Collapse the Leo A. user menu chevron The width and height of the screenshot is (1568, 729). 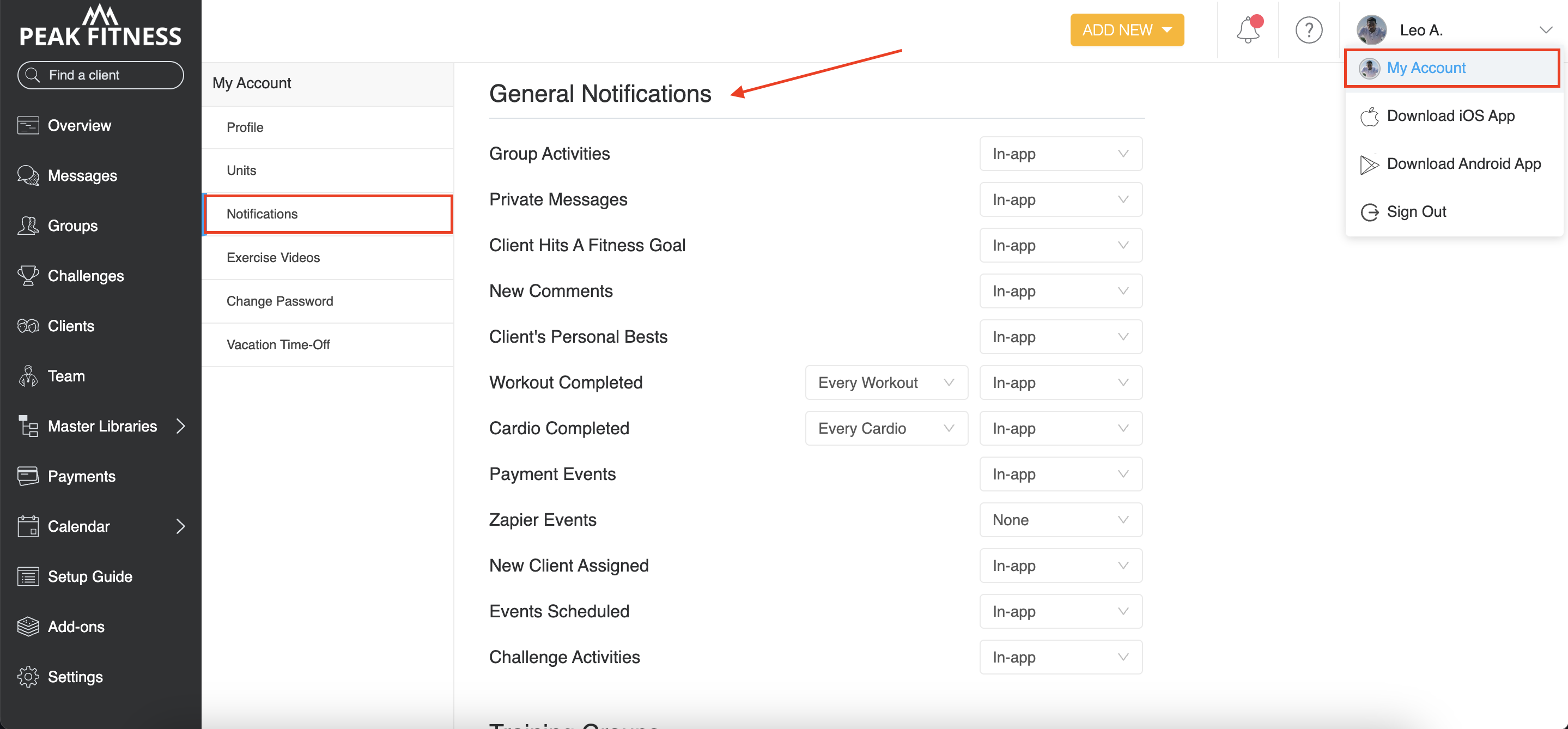pos(1546,30)
